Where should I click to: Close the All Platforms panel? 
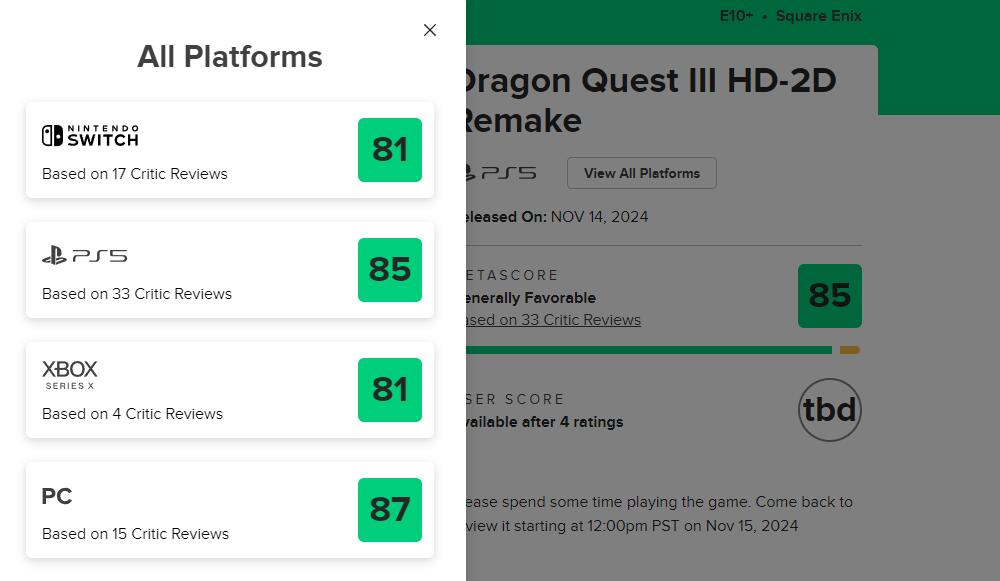430,30
